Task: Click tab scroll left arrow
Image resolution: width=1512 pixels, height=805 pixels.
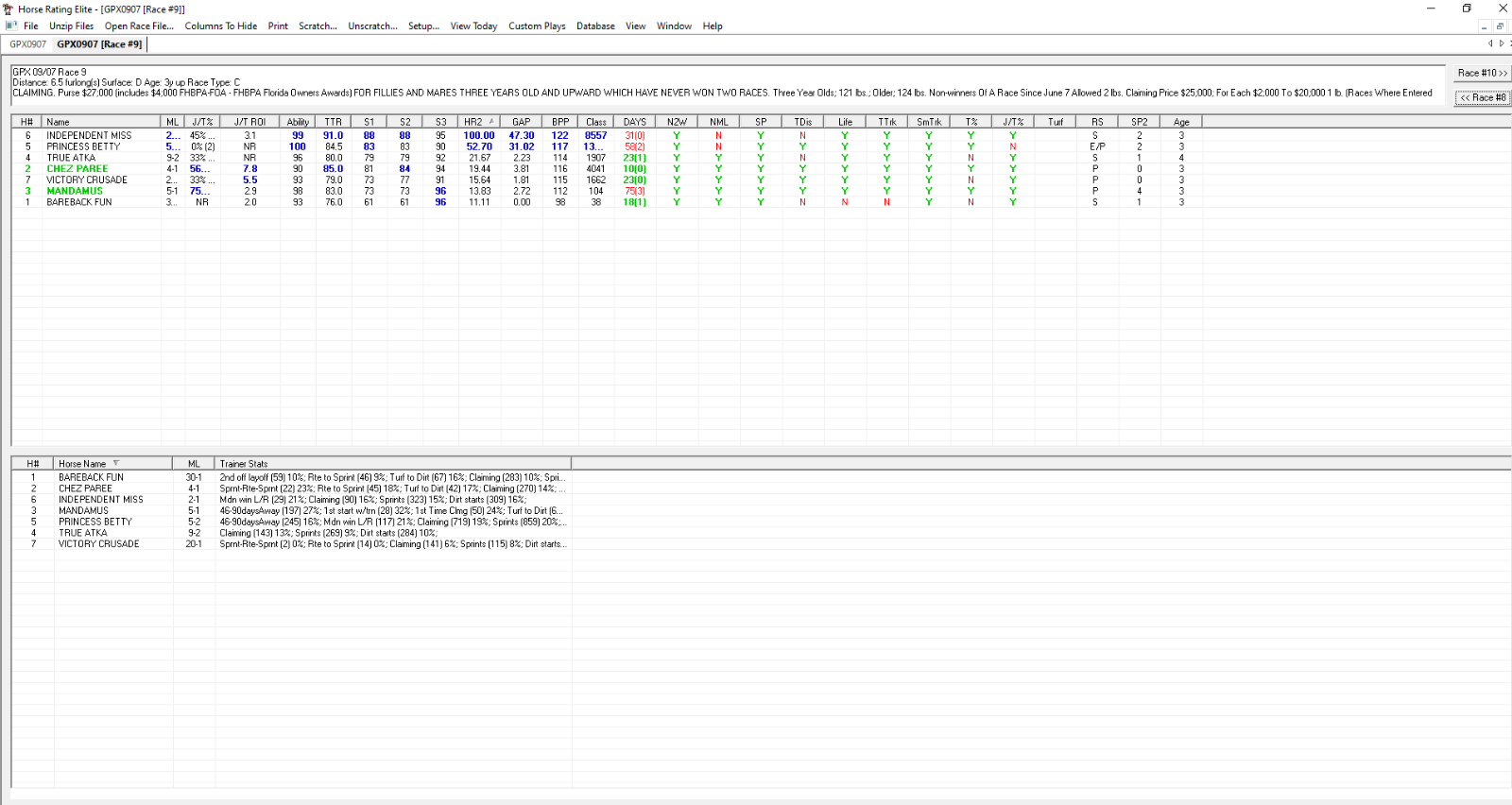Action: 1490,43
